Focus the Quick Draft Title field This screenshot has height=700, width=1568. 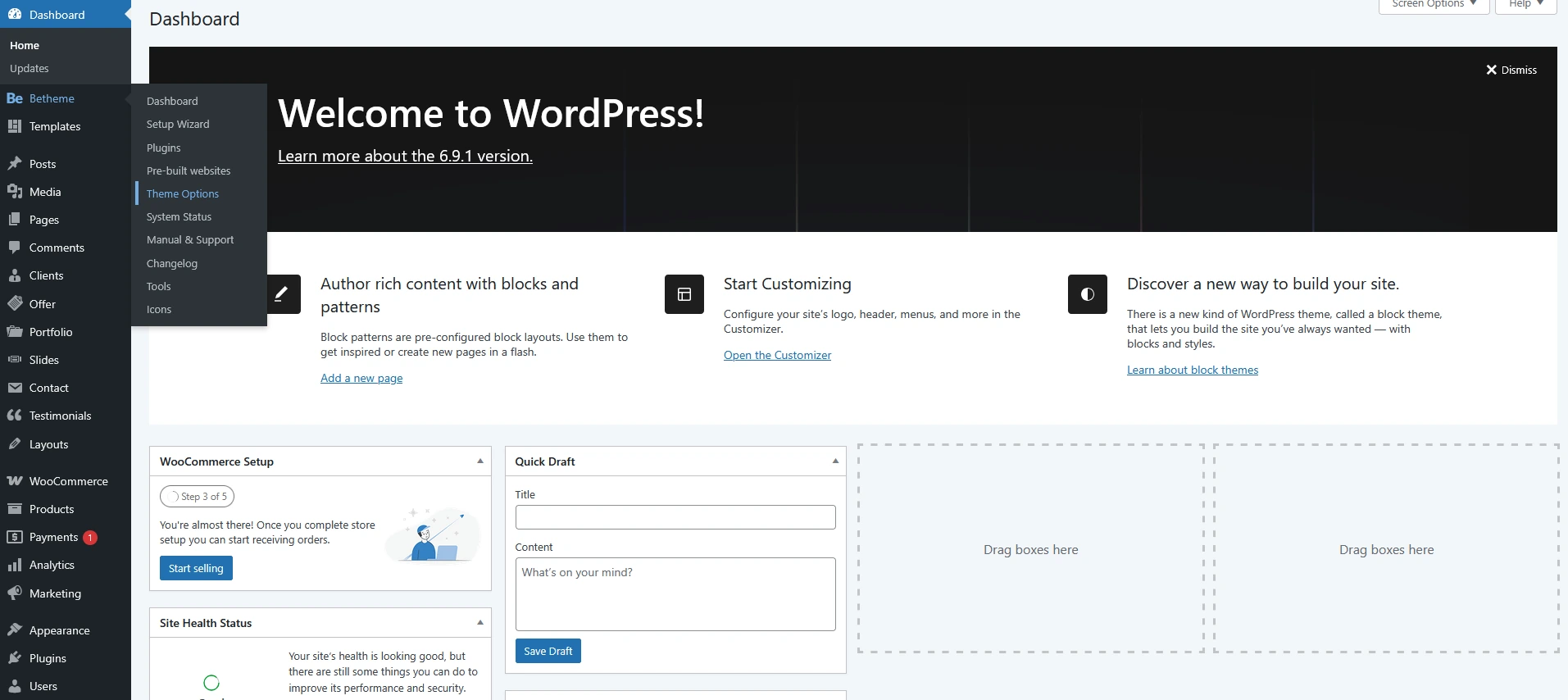coord(675,517)
